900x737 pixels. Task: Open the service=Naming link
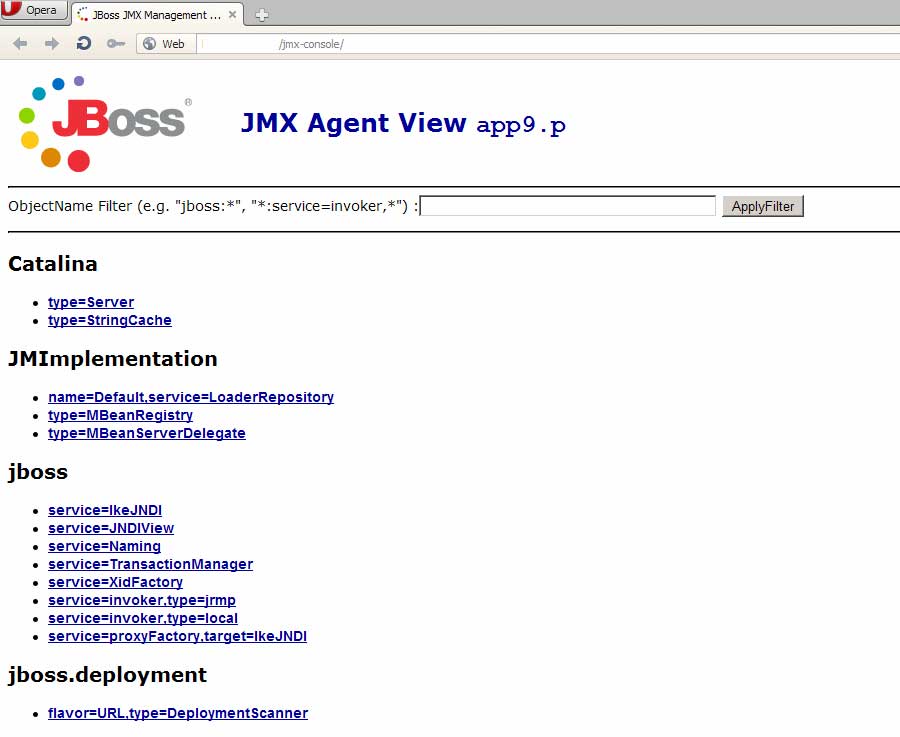[104, 546]
